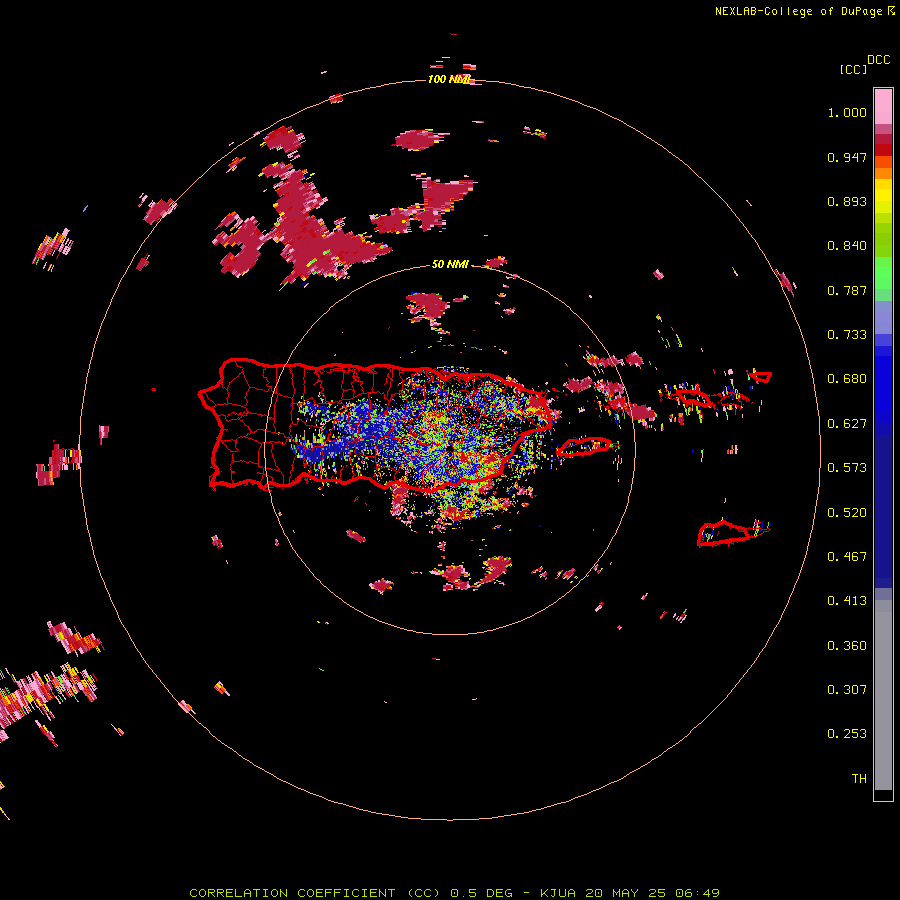The height and width of the screenshot is (900, 900).
Task: Pick the light pink top color bar segment
Action: click(883, 106)
